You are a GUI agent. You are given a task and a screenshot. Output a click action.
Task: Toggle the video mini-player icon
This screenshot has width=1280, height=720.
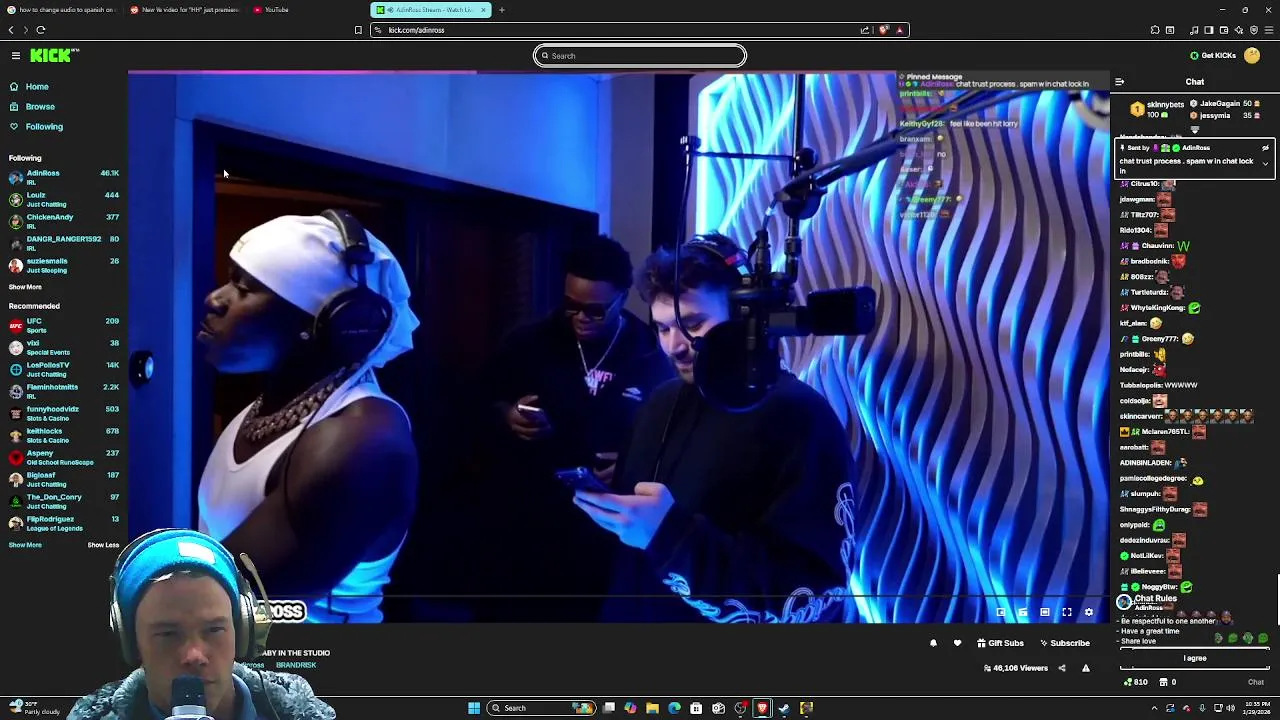pyautogui.click(x=1001, y=612)
